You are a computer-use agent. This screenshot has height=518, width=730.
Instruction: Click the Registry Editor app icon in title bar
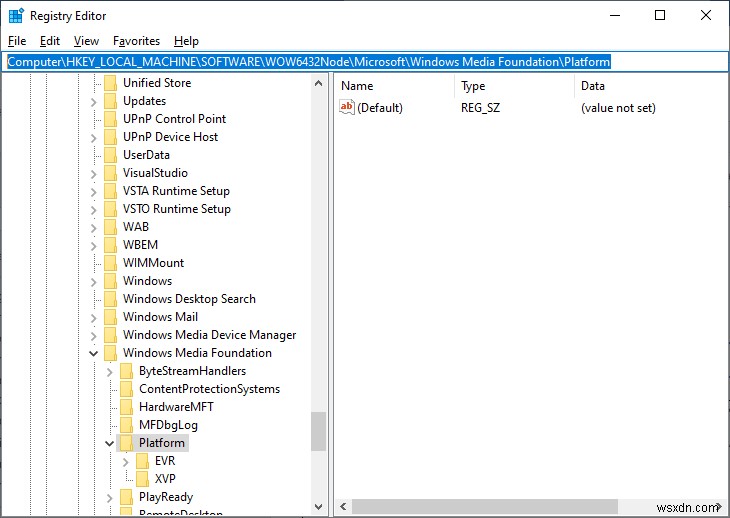(x=16, y=15)
